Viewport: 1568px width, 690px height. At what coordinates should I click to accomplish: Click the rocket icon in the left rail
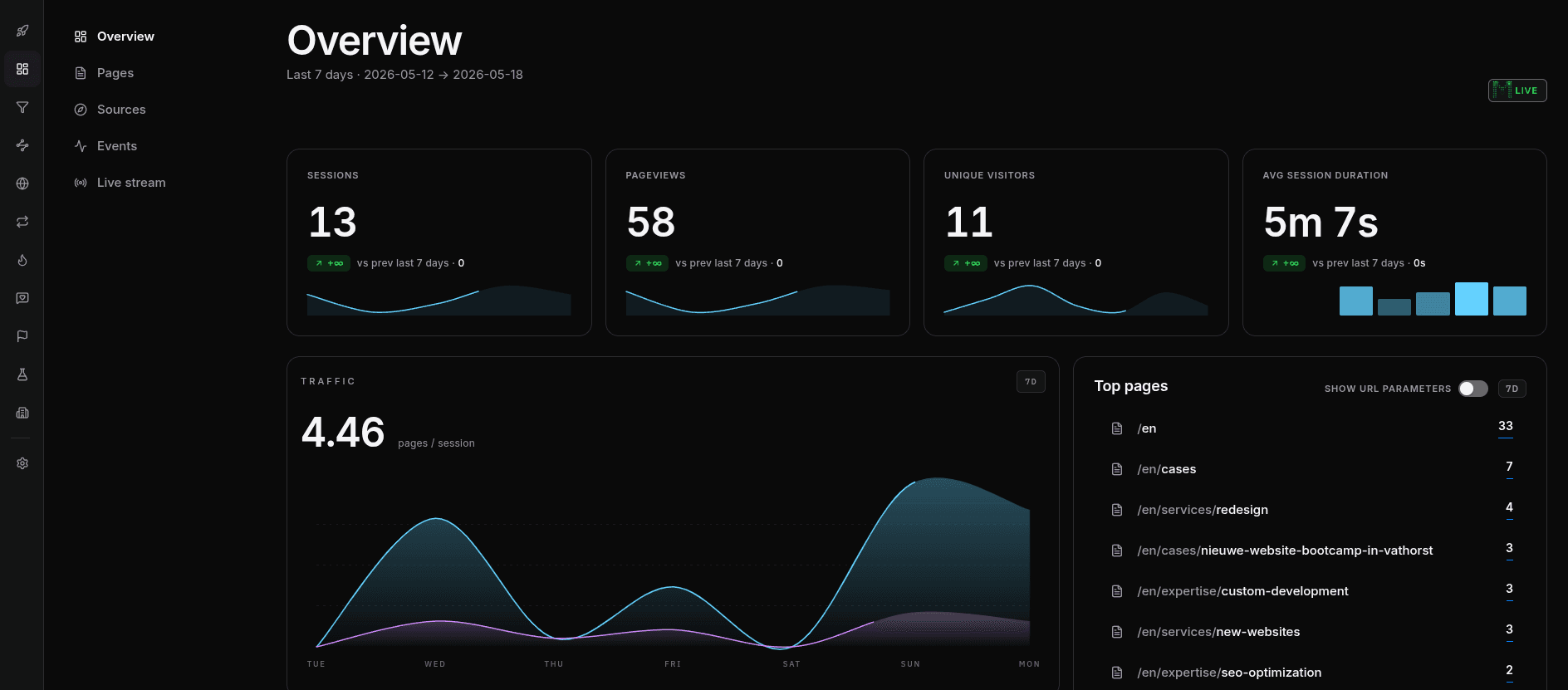(x=22, y=31)
